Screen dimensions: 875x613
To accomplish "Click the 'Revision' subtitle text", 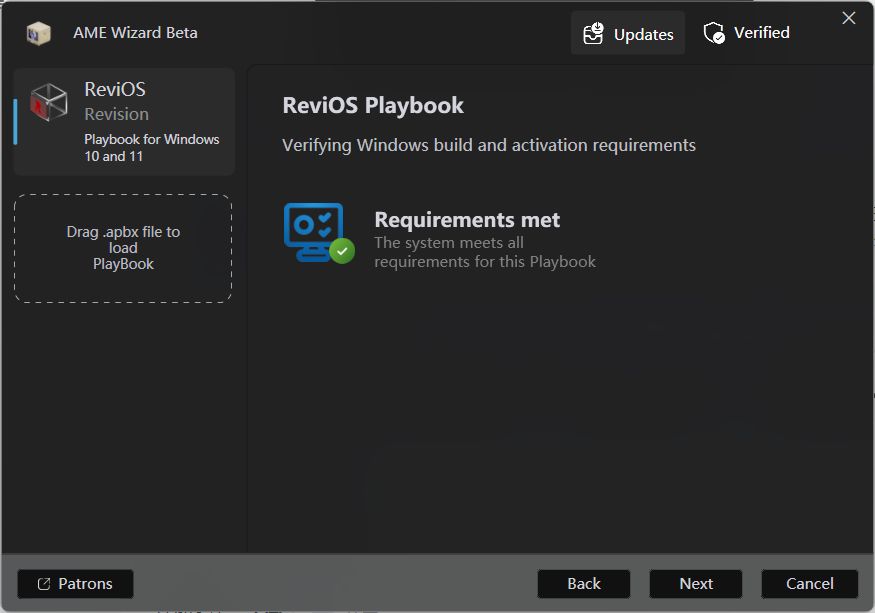I will pos(117,114).
